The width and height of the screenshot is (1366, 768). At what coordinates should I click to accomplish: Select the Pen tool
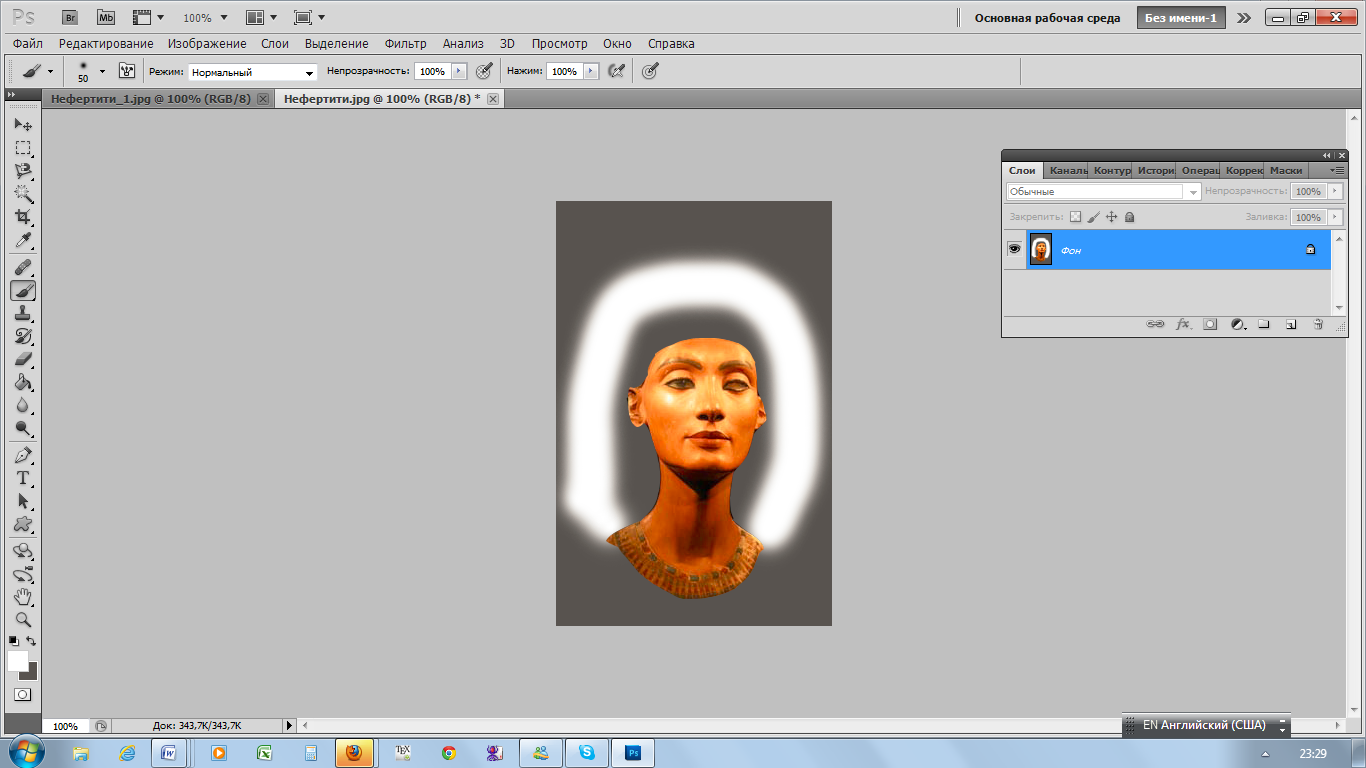click(23, 455)
